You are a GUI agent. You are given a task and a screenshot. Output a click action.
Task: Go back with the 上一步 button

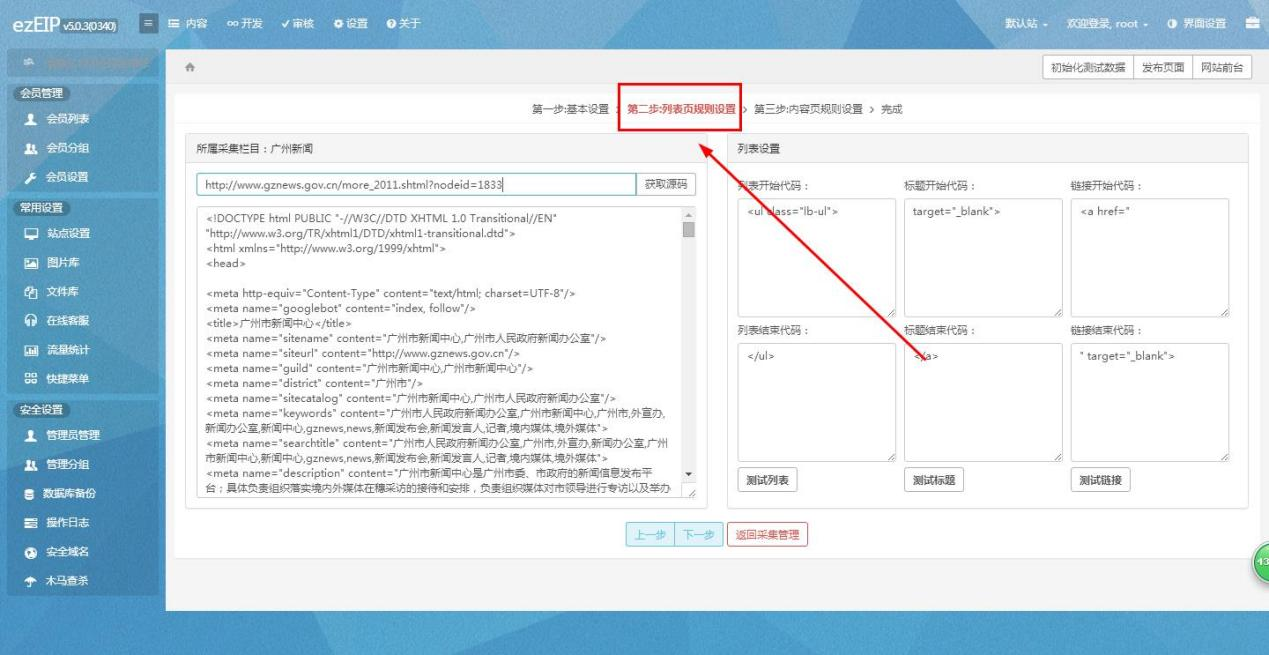tap(649, 535)
